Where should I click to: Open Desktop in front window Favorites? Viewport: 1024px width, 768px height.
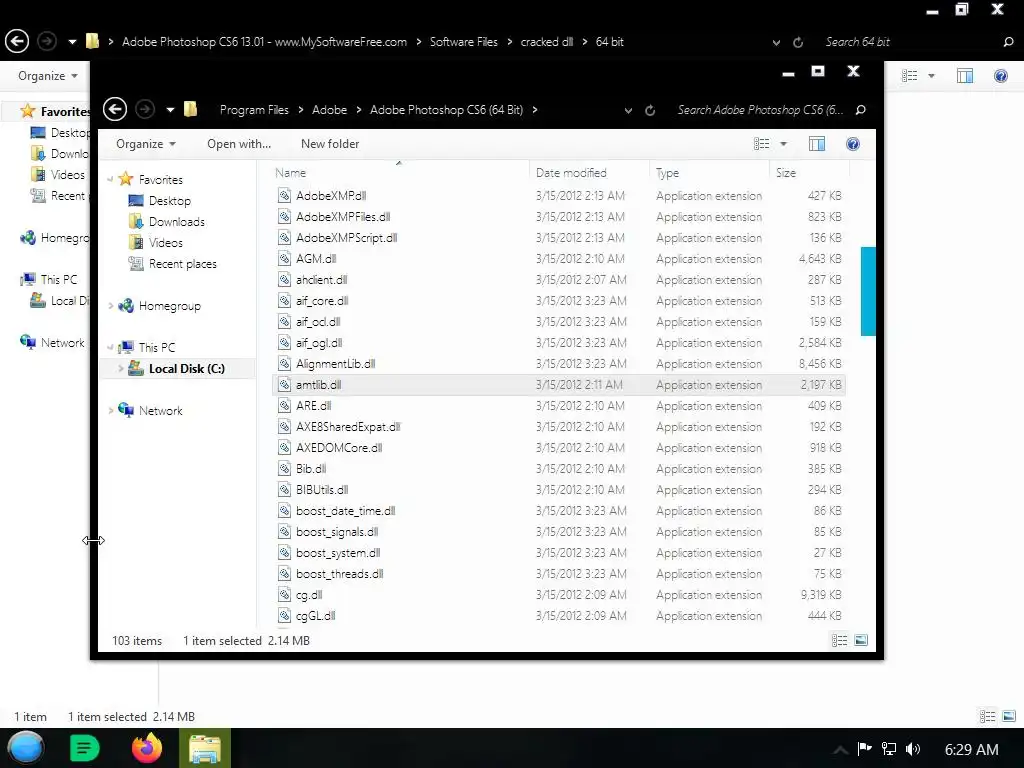[170, 200]
